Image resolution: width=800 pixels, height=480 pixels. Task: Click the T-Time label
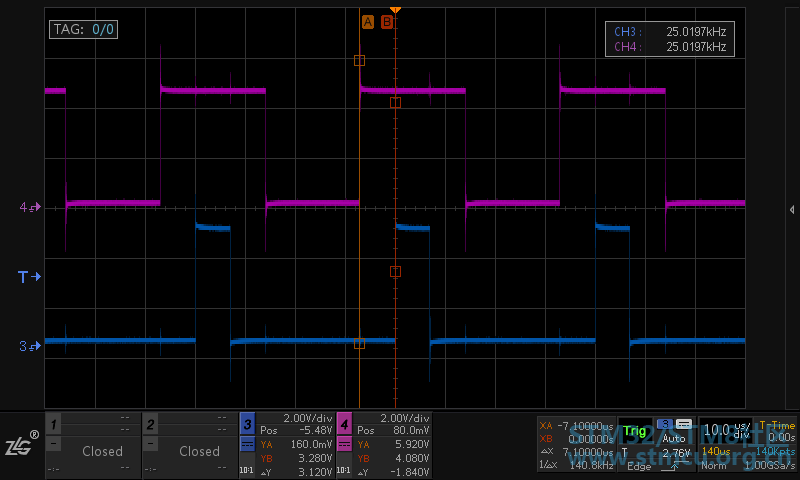click(x=777, y=425)
